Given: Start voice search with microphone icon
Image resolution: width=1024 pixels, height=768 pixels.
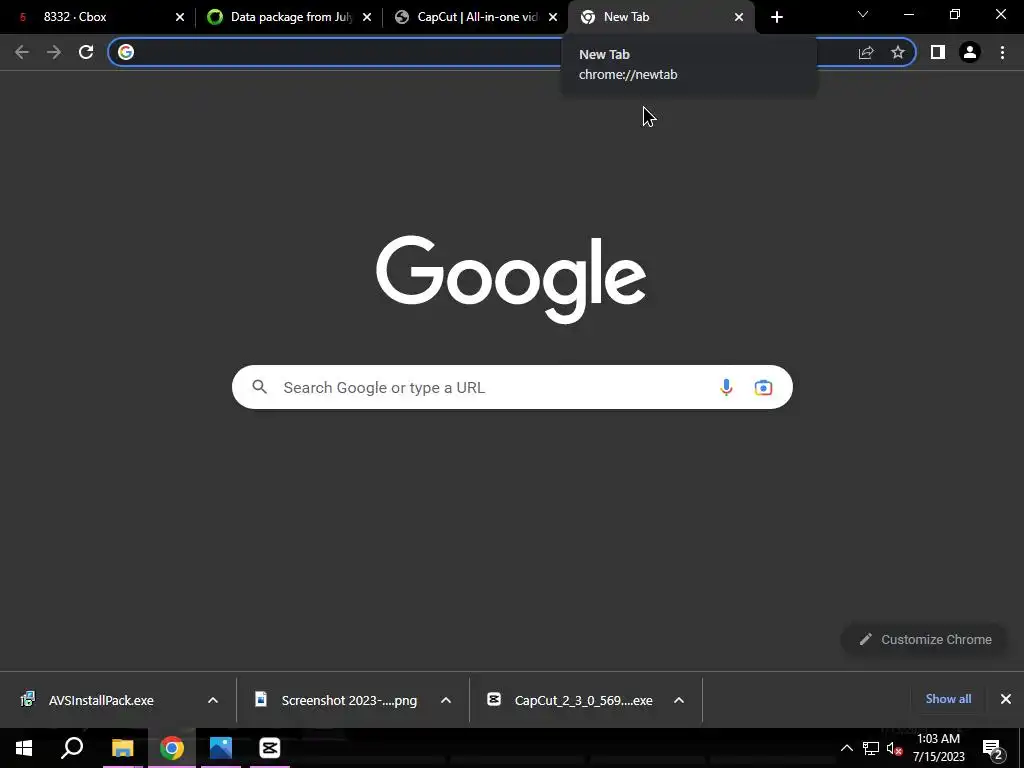Looking at the screenshot, I should pyautogui.click(x=726, y=387).
